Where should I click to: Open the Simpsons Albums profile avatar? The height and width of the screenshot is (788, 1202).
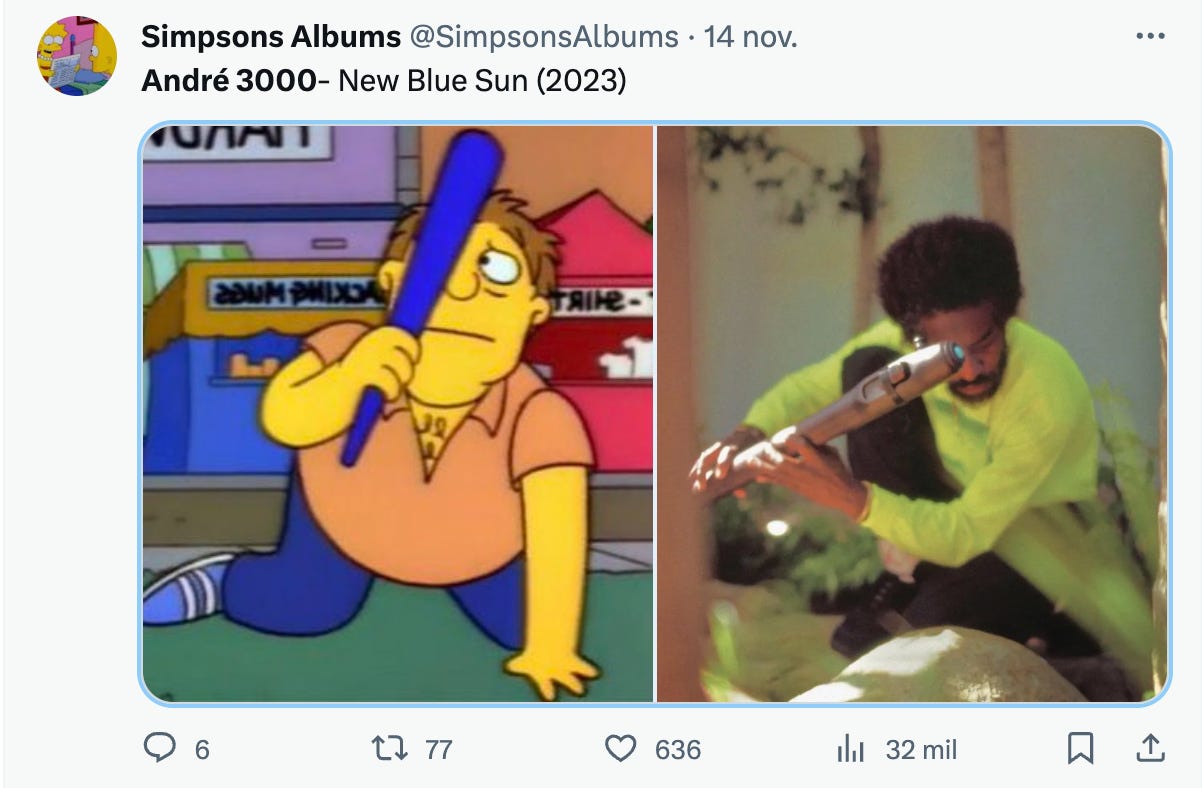click(x=78, y=56)
